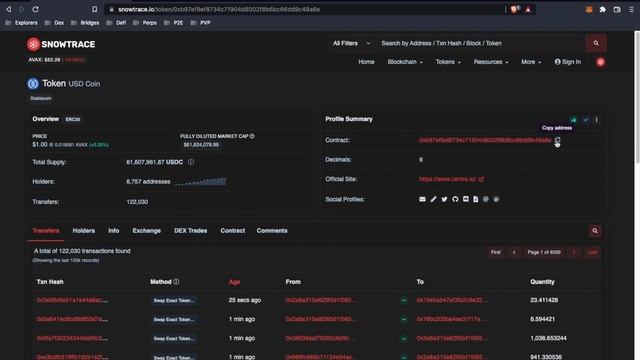
Task: Click the page vertical scrollbar
Action: coord(637,98)
